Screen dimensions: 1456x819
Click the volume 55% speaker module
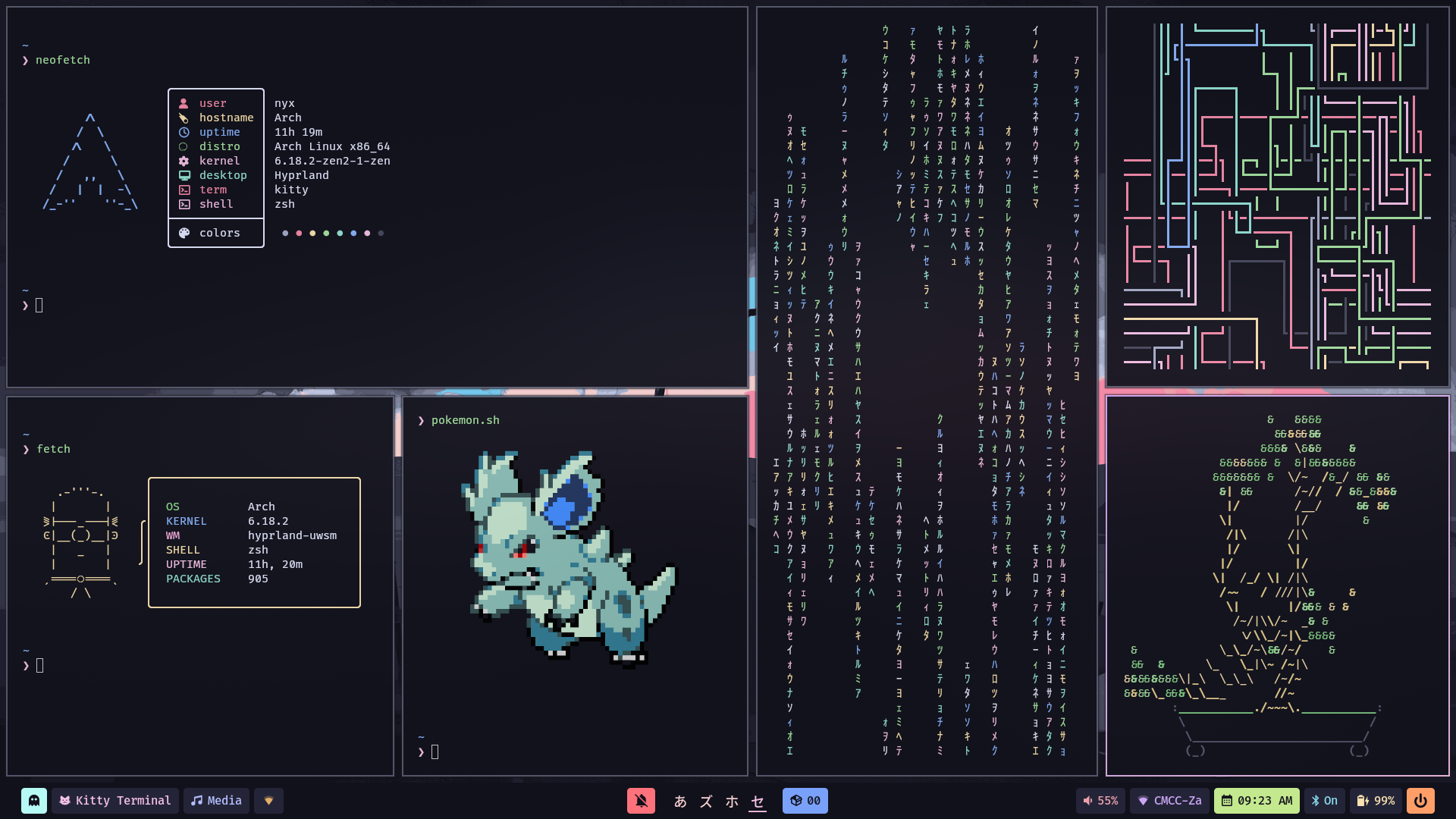tap(1100, 801)
